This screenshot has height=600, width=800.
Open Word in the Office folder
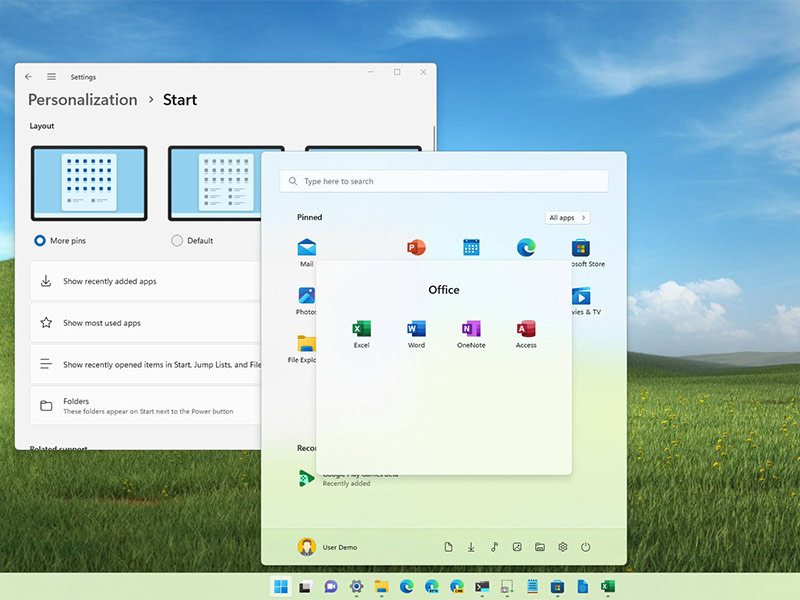coord(416,334)
